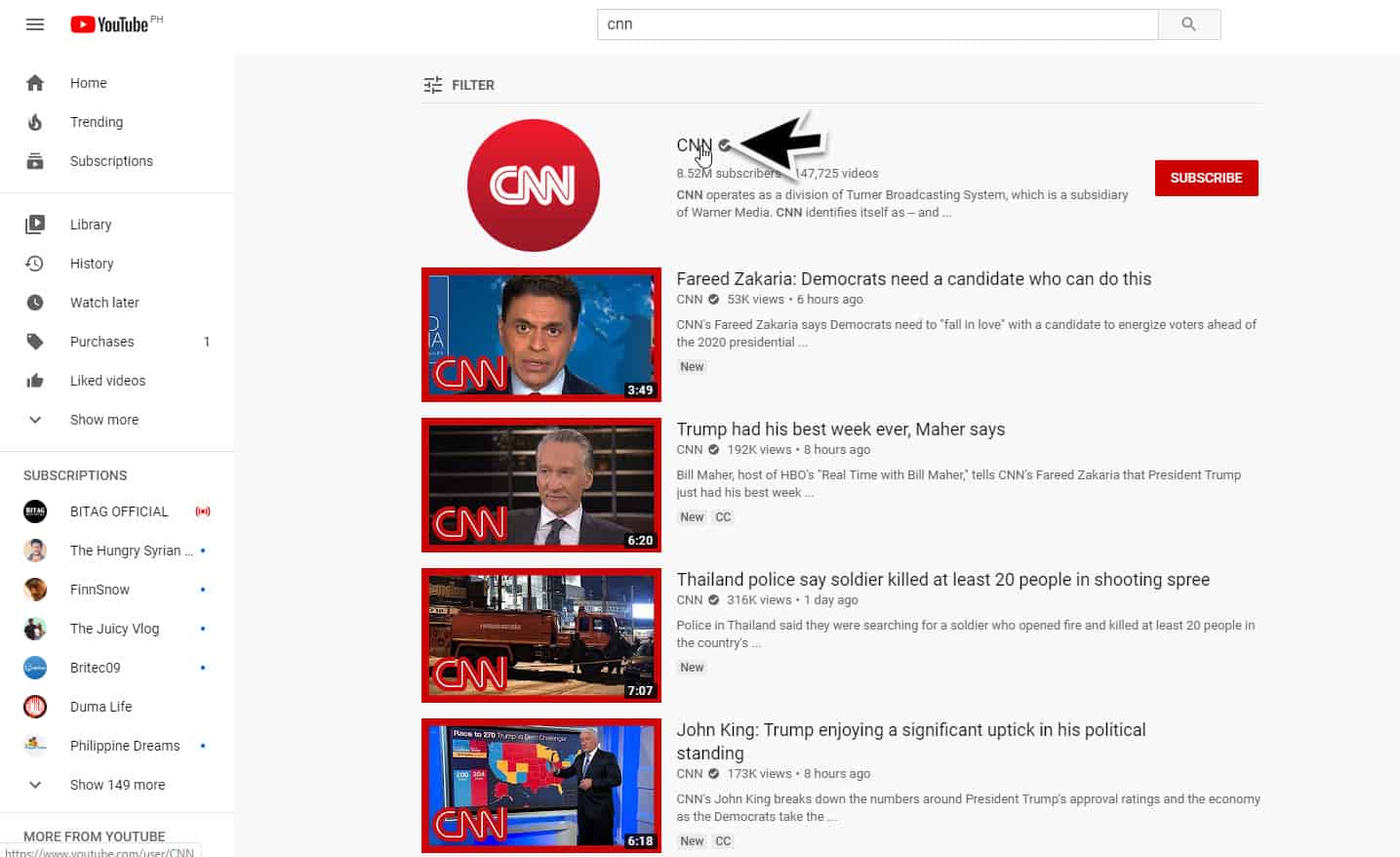Open the hamburger guide menu
This screenshot has width=1400, height=857.
pos(35,24)
